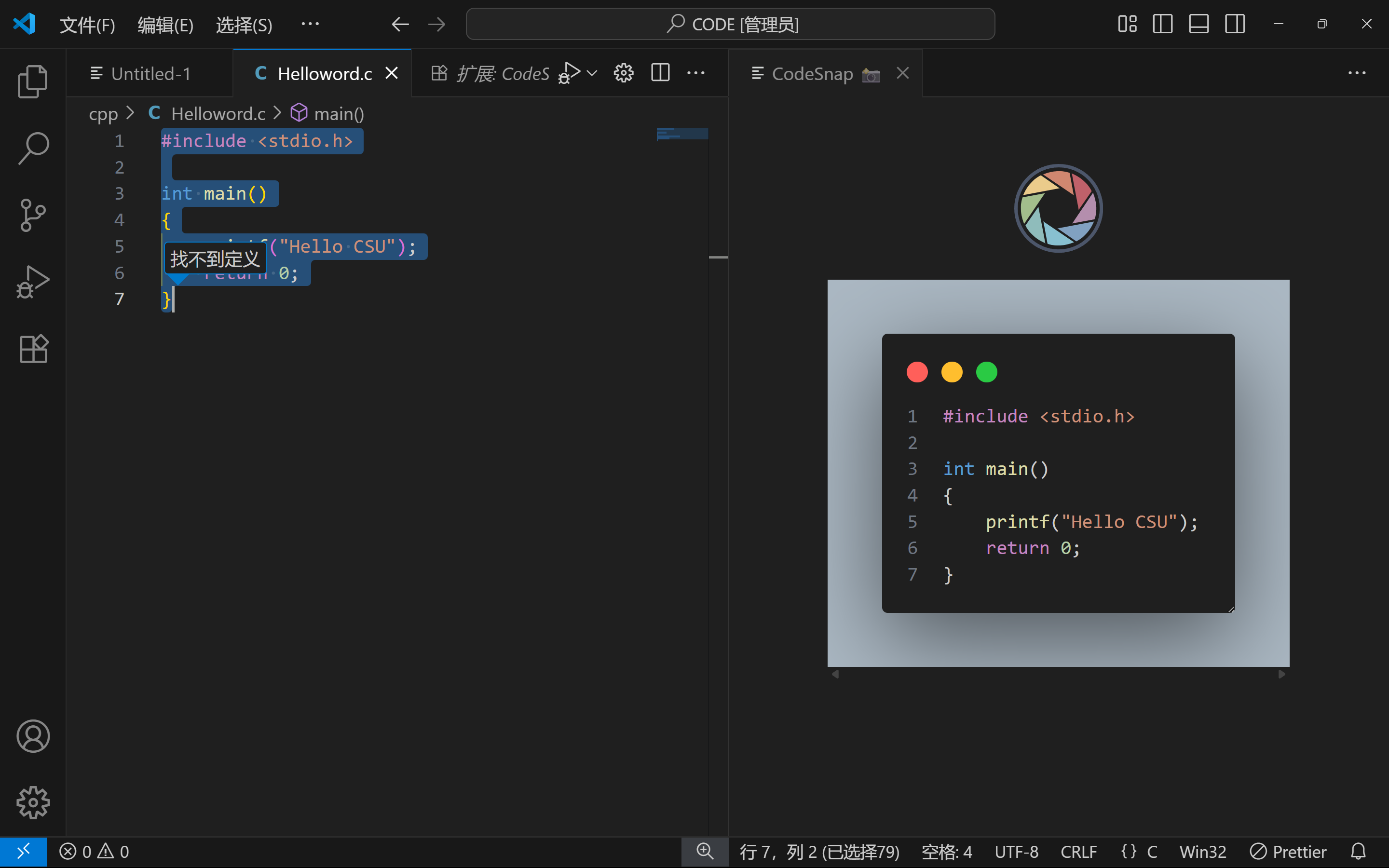This screenshot has height=868, width=1389.
Task: Switch to the Untitled-1 tab
Action: tap(150, 73)
